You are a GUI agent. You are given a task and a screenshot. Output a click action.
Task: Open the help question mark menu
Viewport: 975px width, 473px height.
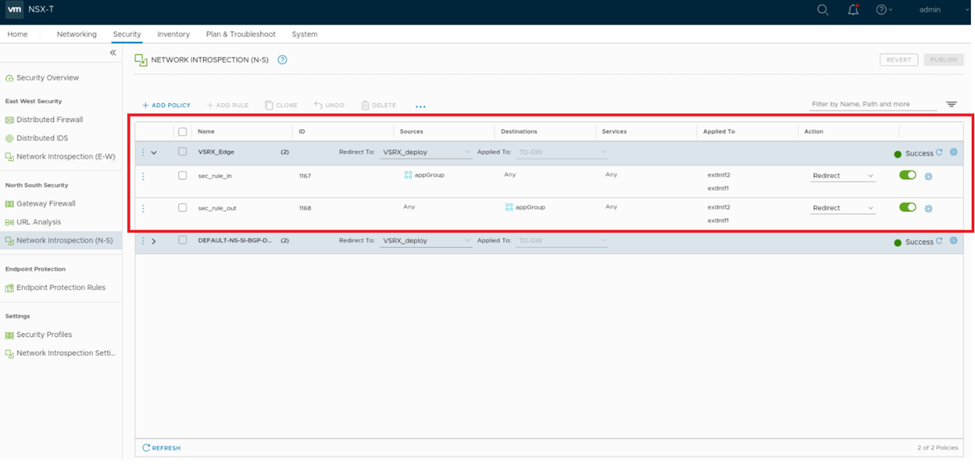pos(882,10)
